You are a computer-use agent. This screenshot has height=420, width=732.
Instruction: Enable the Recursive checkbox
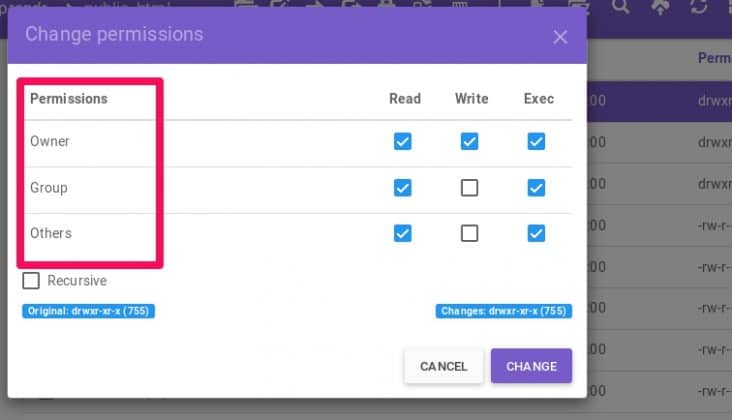coord(32,281)
